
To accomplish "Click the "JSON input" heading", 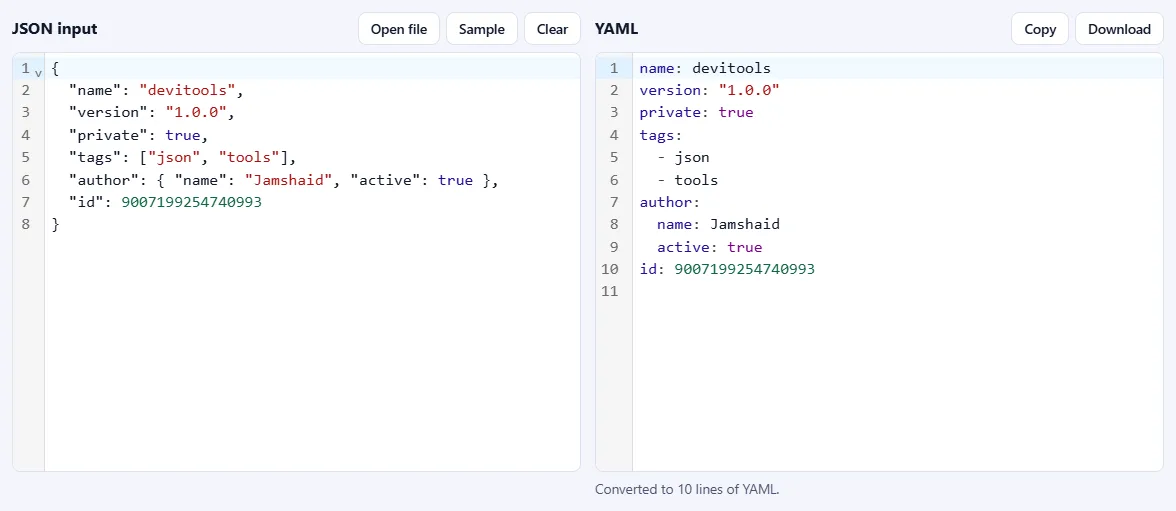I will [55, 29].
